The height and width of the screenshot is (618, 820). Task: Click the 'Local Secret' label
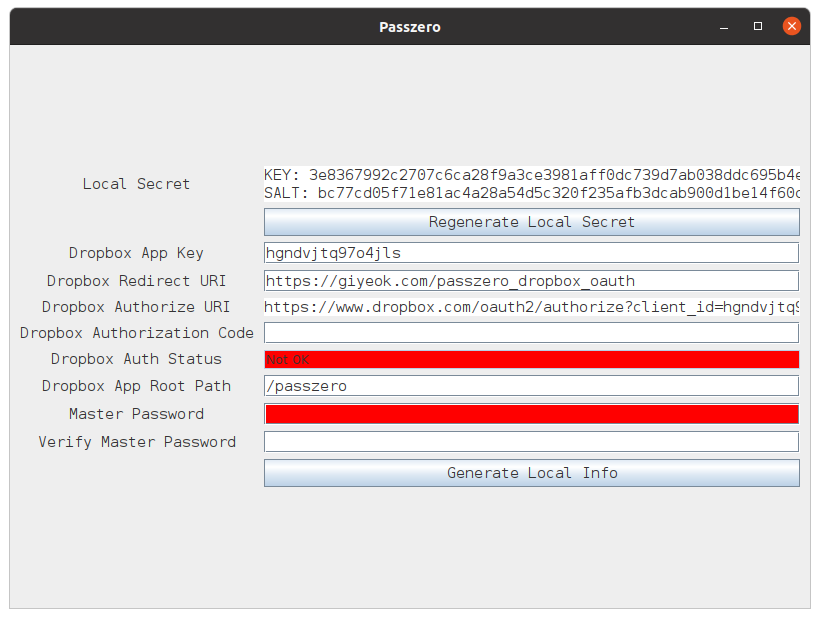(136, 184)
